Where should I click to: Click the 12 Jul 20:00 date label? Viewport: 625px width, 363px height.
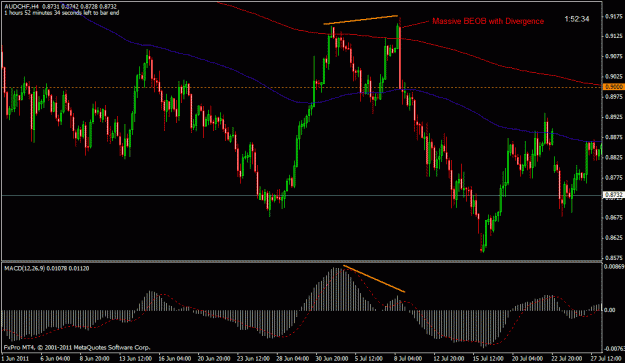tap(449, 358)
